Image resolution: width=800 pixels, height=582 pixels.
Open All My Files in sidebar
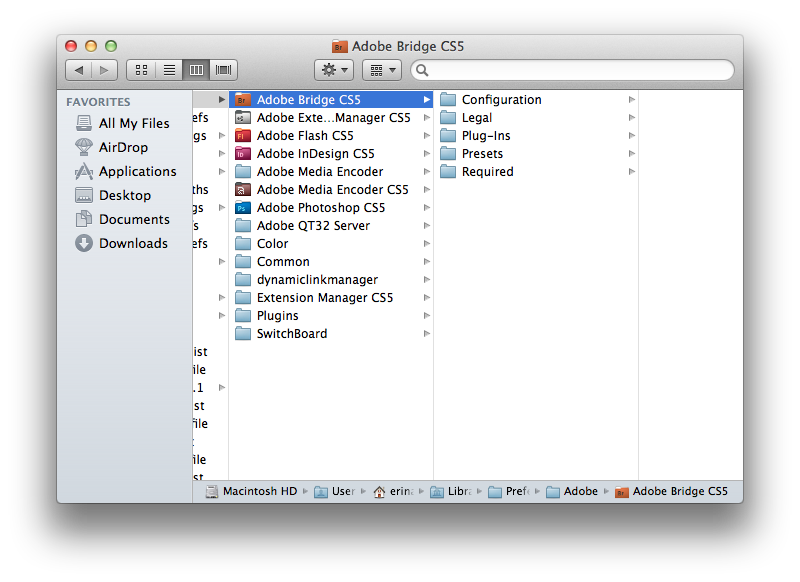pyautogui.click(x=122, y=123)
